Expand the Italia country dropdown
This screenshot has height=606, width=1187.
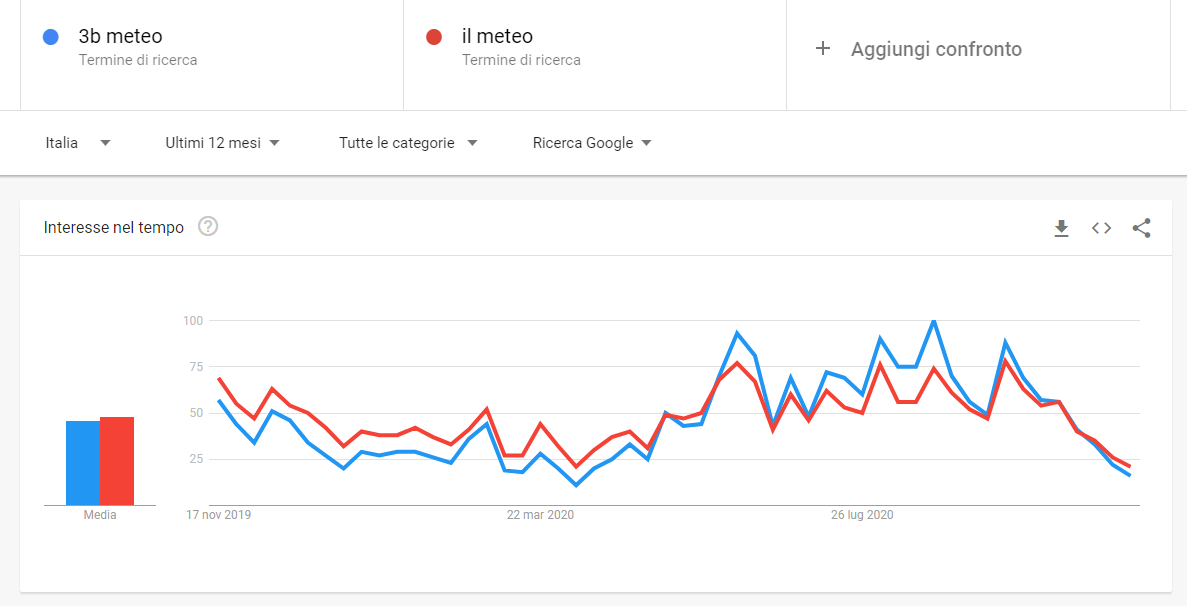pyautogui.click(x=77, y=143)
